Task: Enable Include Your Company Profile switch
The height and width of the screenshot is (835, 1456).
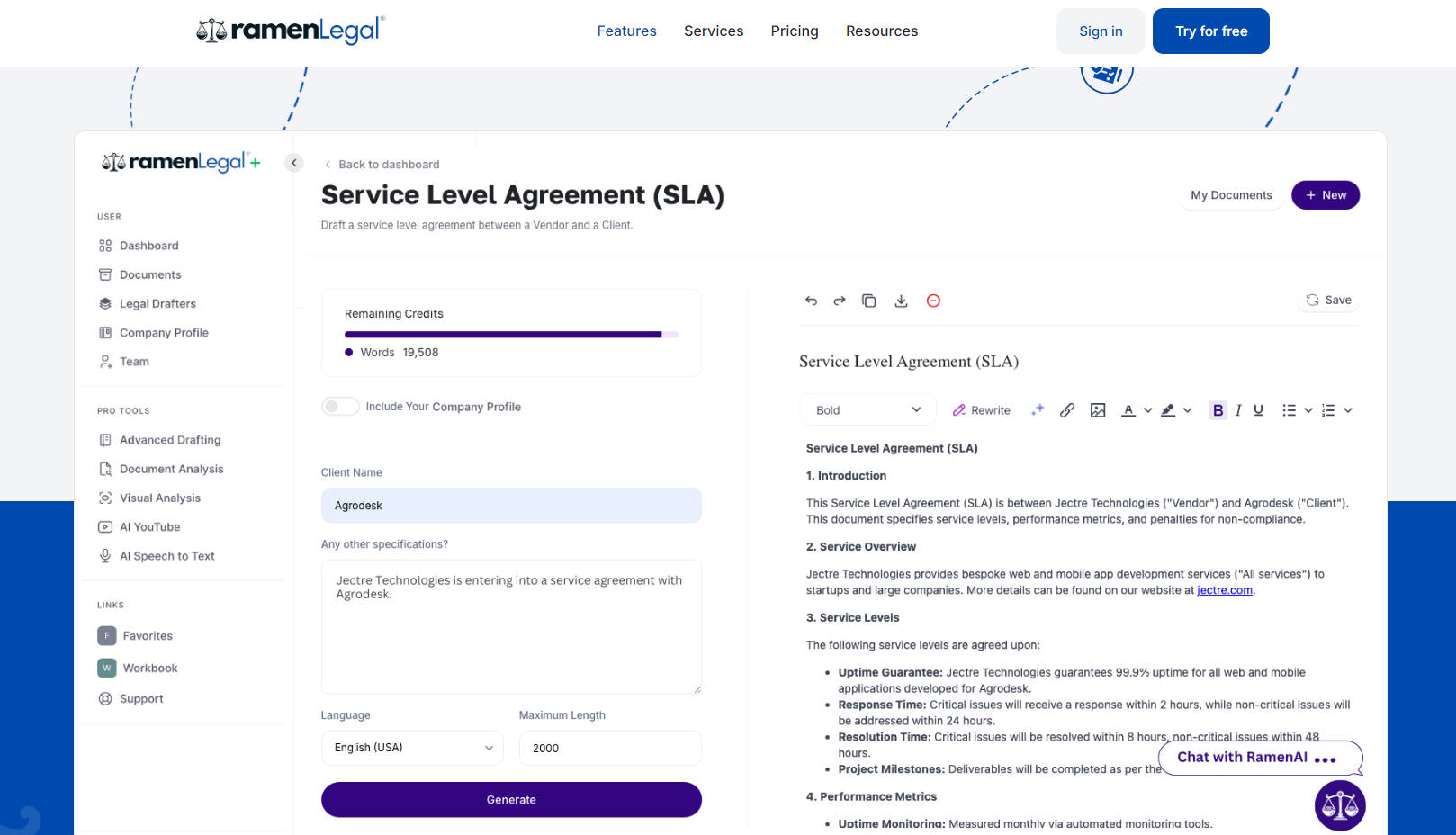Action: (341, 407)
